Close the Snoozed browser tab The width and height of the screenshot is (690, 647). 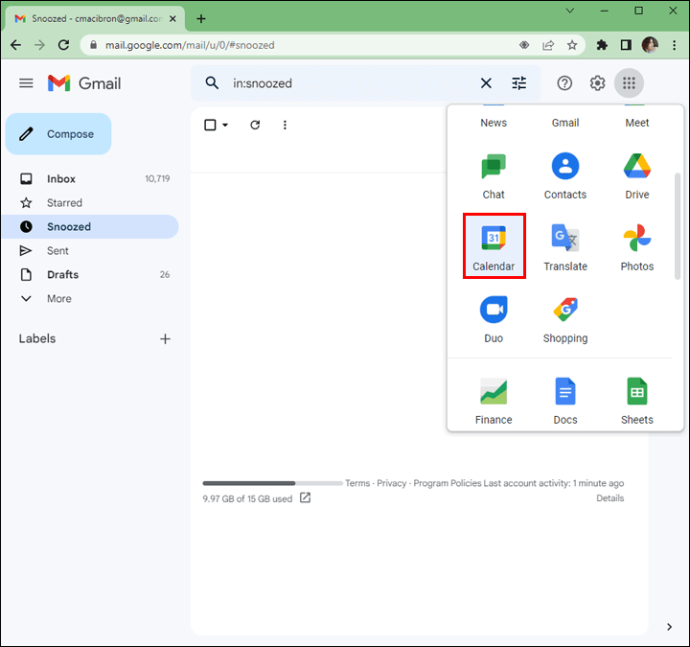pos(173,18)
